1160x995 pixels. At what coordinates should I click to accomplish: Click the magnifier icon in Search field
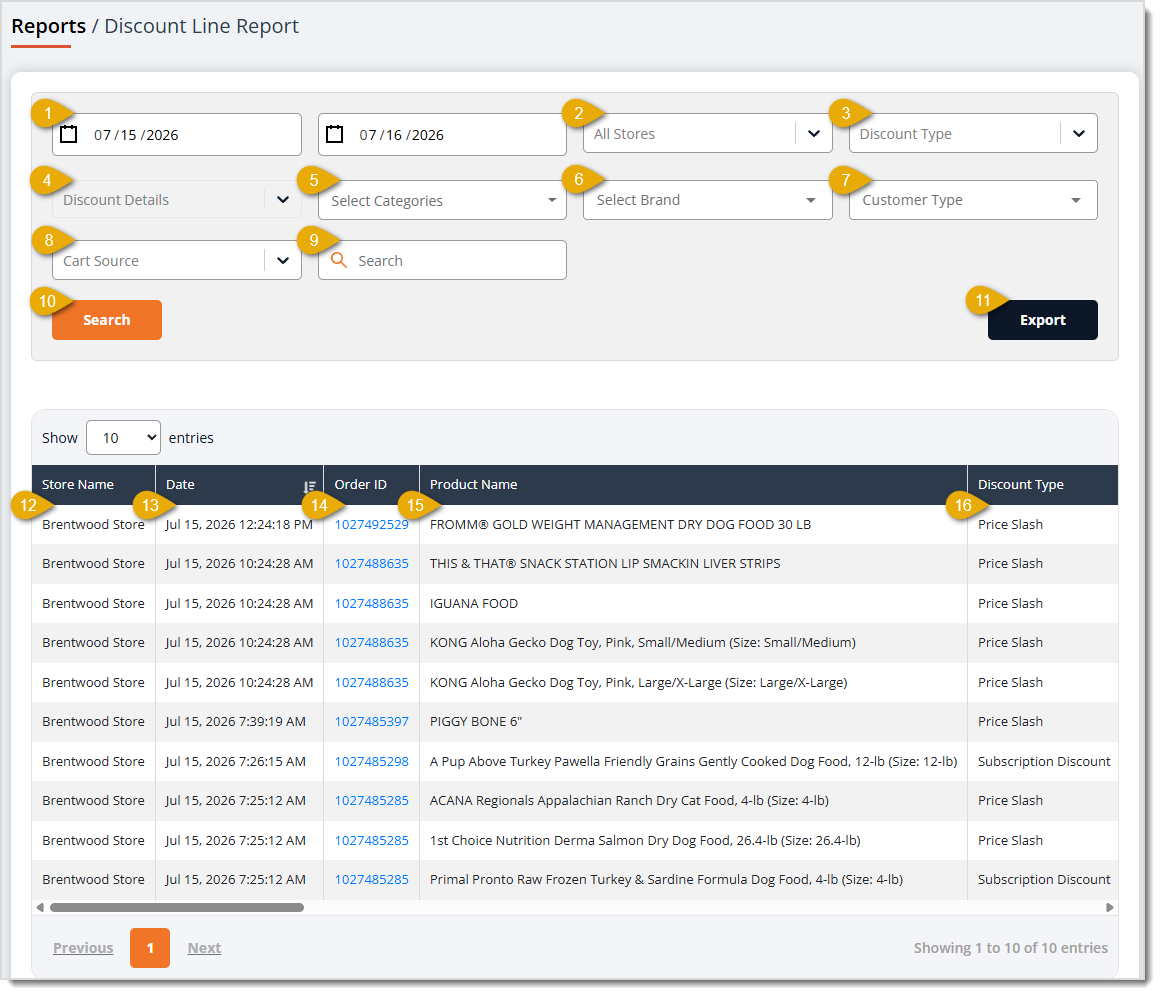(338, 260)
